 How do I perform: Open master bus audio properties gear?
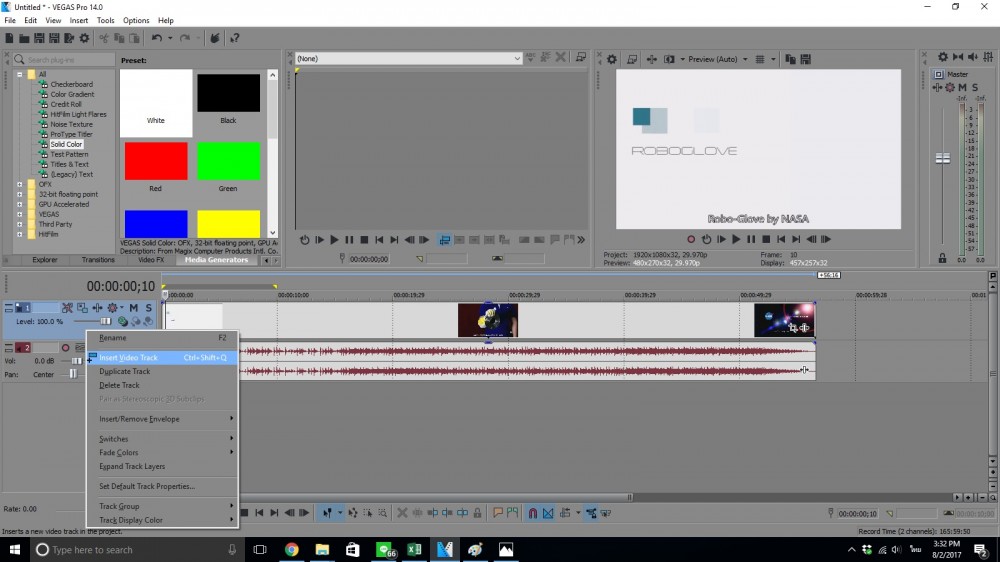[x=943, y=57]
